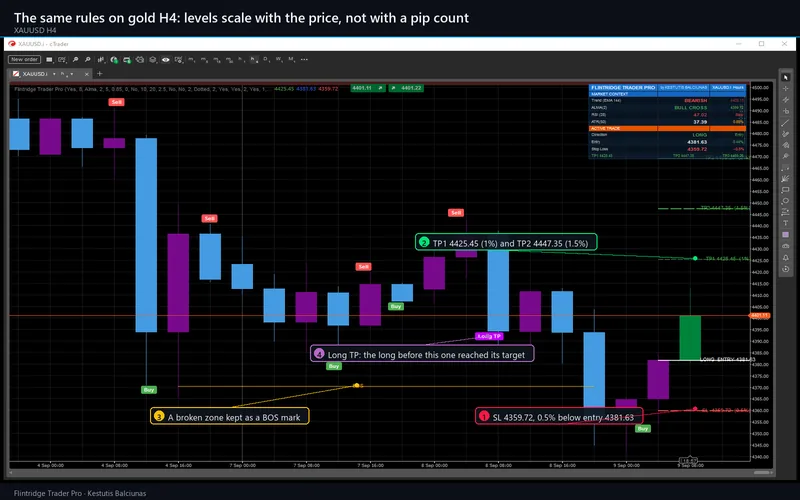Image resolution: width=800 pixels, height=500 pixels.
Task: Click the LONG ENTRY 4381.63 line label
Action: [727, 360]
